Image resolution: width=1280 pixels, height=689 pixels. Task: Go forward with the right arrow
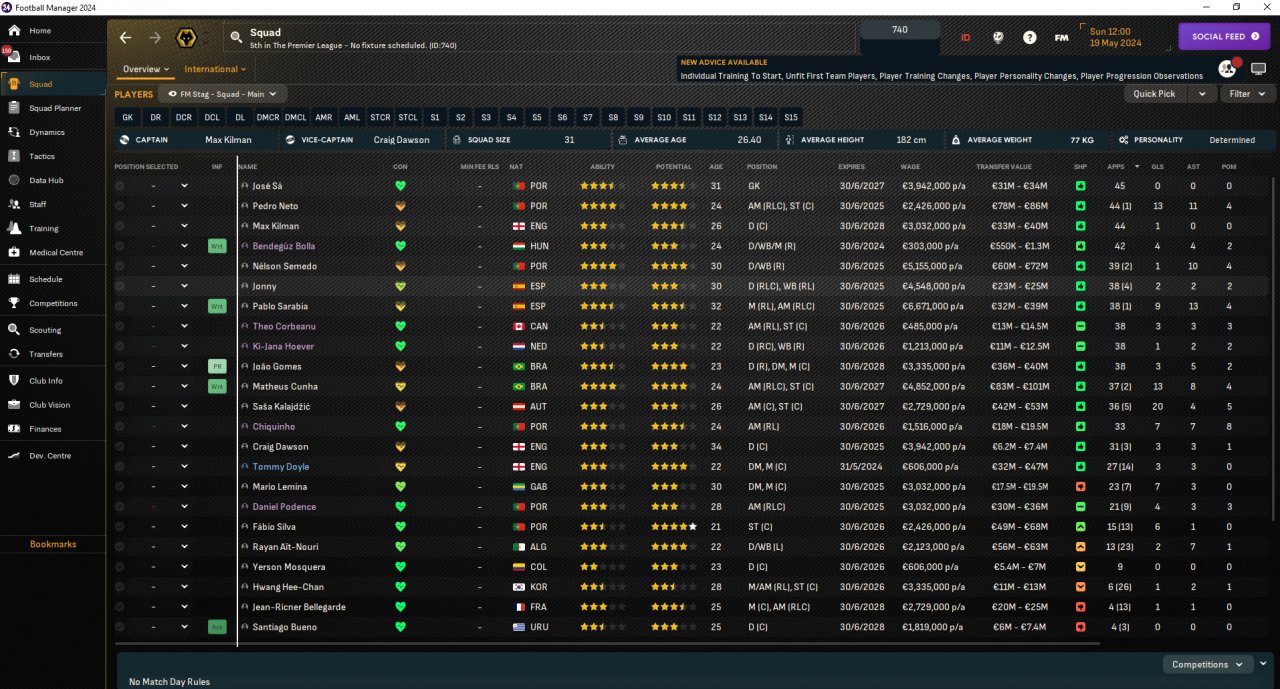tap(155, 38)
